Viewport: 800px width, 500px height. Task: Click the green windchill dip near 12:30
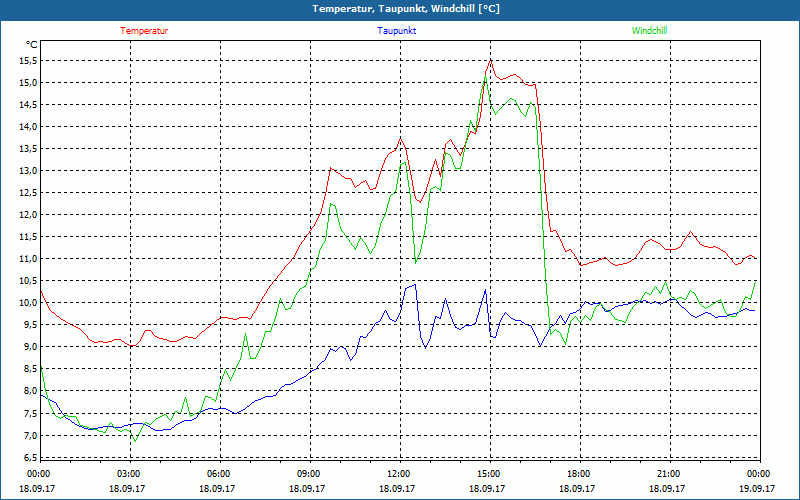(416, 263)
